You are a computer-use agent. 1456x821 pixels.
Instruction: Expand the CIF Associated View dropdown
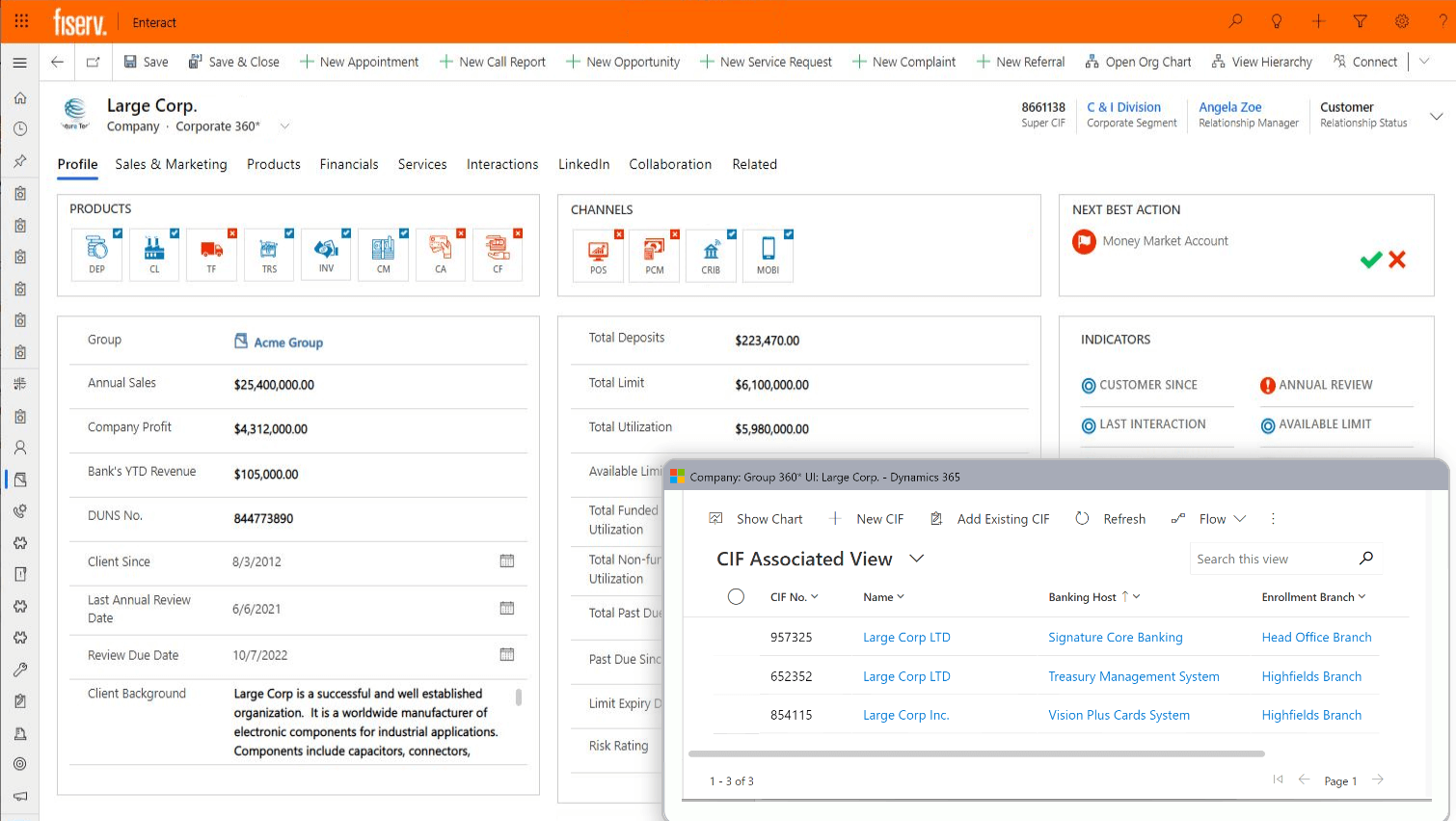click(916, 559)
